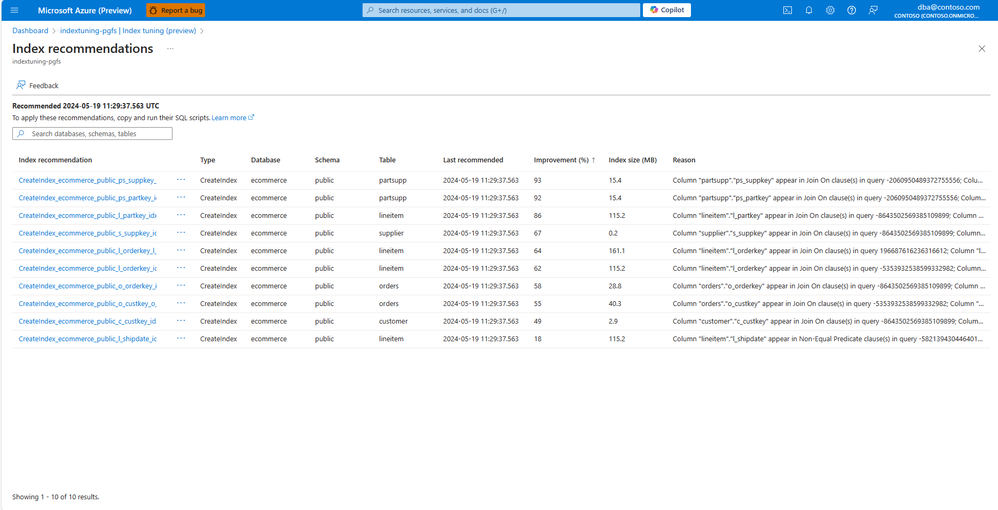Click the Microsoft Azure (Preview) home title
This screenshot has width=998, height=510.
pos(85,10)
